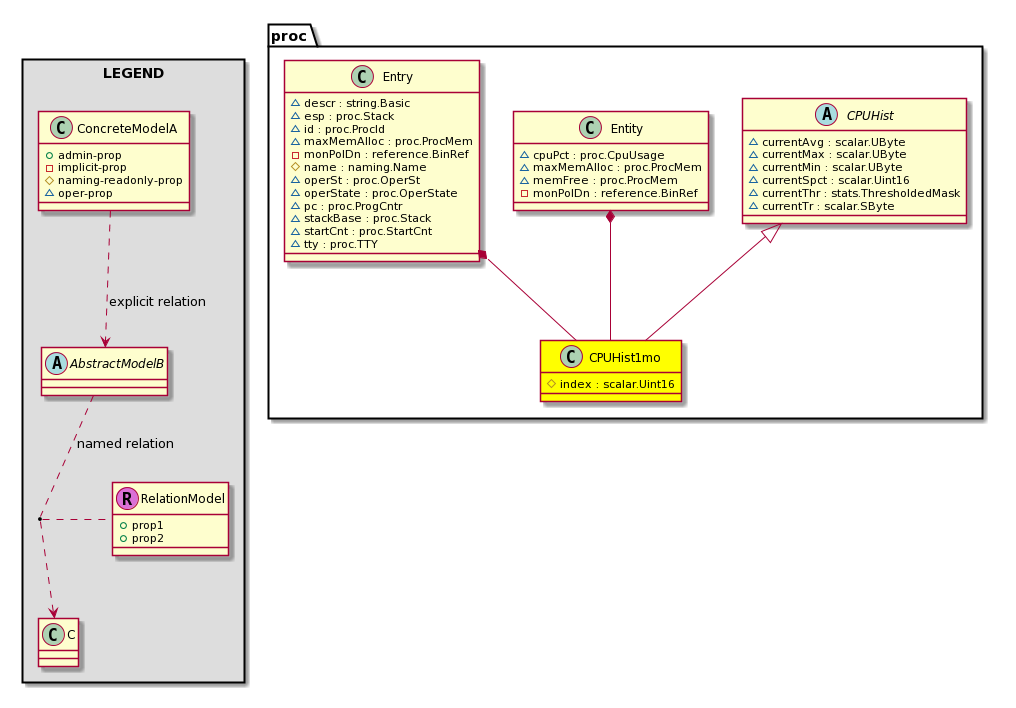The height and width of the screenshot is (708, 1016).
Task: Click the triangle icon beside cpuPct
Action: (524, 154)
